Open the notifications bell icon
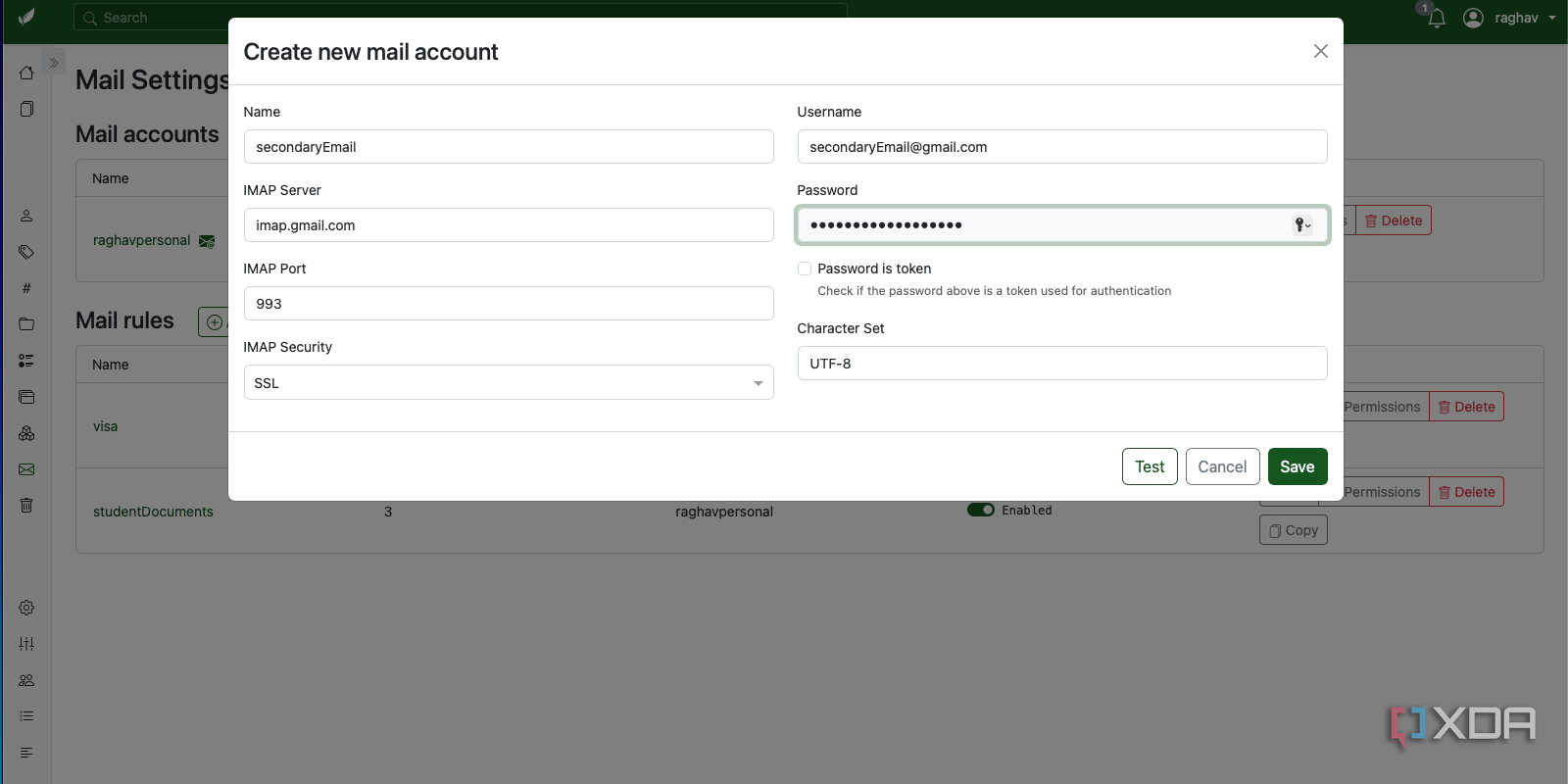Image resolution: width=1568 pixels, height=784 pixels. pyautogui.click(x=1437, y=18)
